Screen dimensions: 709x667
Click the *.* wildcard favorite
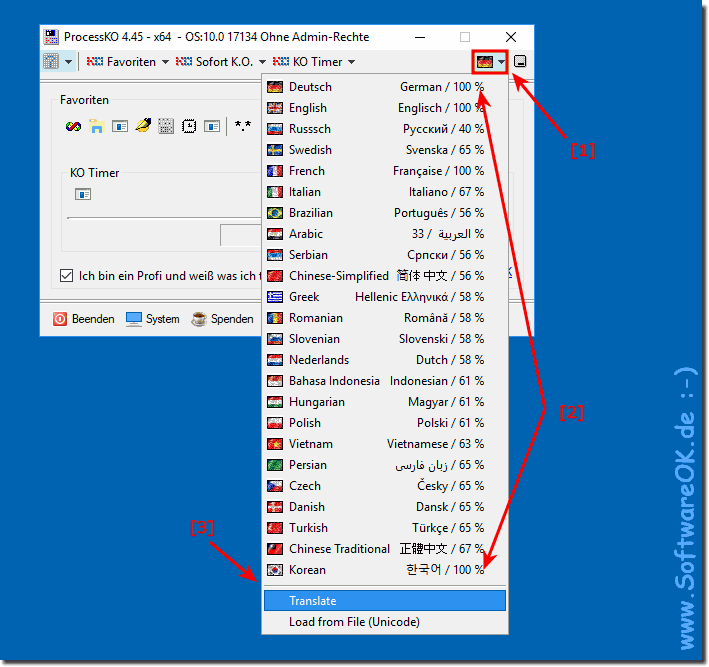[243, 126]
